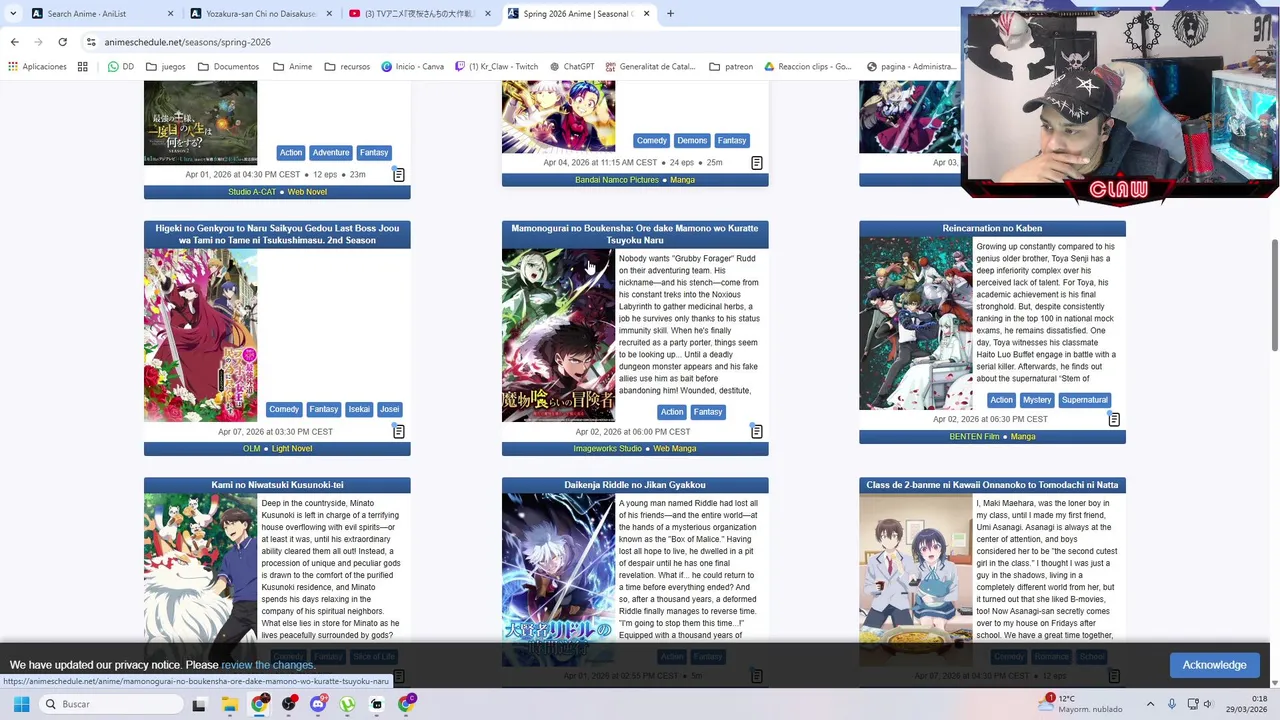Viewport: 1280px width, 720px height.
Task: Open Task View in the taskbar
Action: coord(198,704)
